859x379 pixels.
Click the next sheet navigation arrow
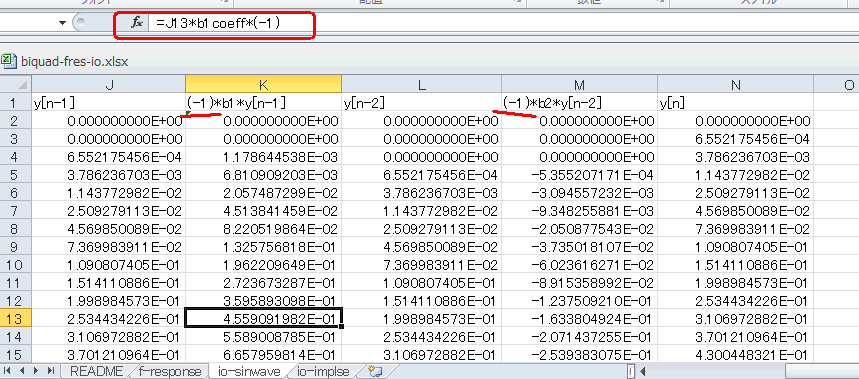pyautogui.click(x=36, y=371)
